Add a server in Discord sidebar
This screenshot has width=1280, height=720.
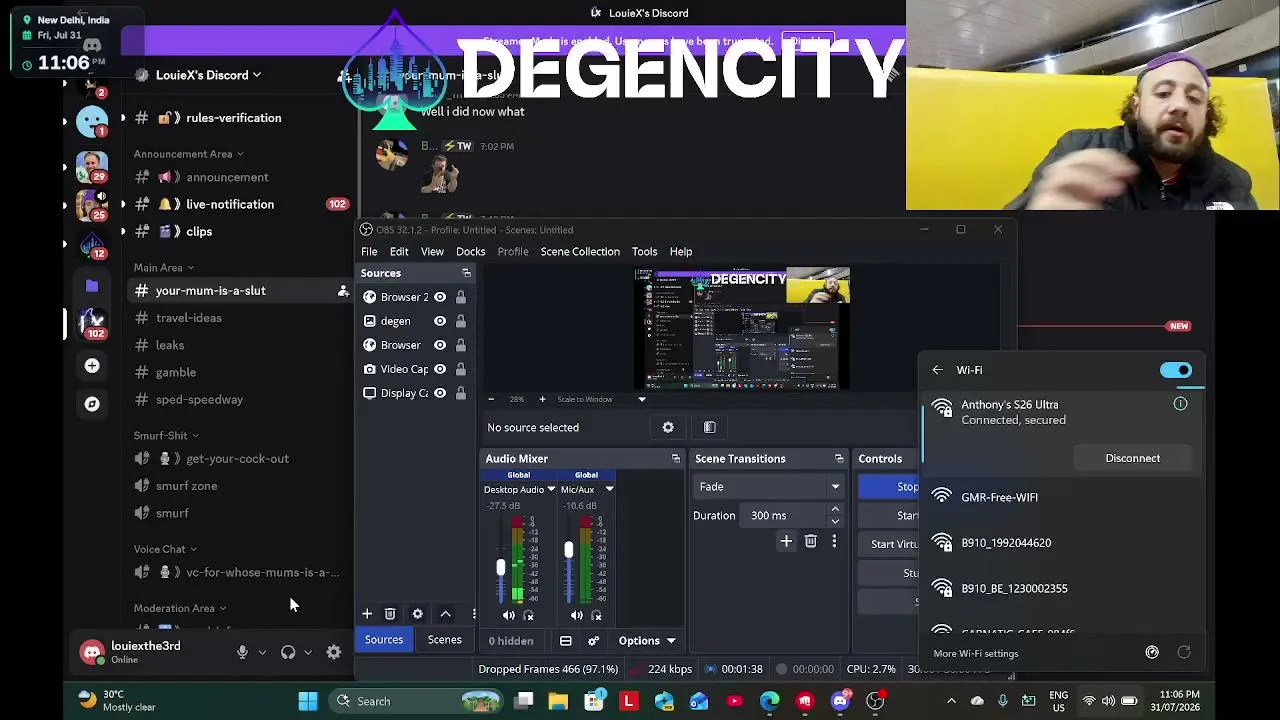92,366
